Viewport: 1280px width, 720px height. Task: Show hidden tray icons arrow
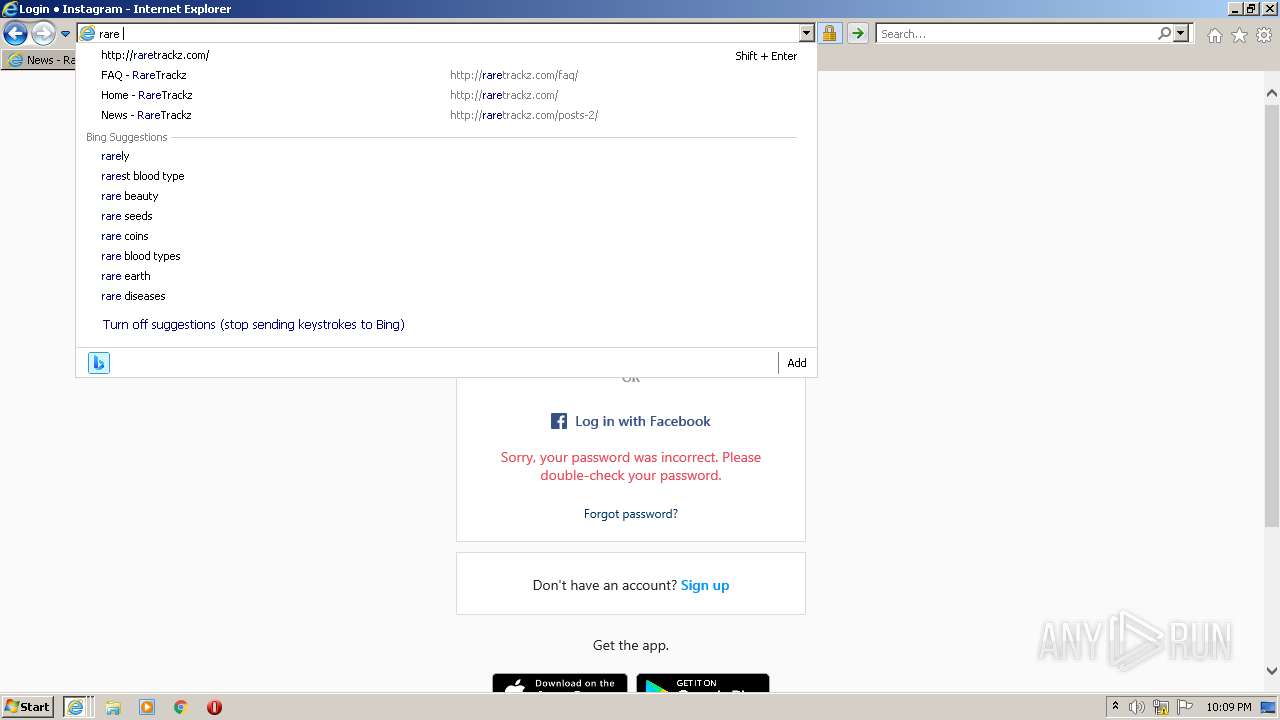pyautogui.click(x=1115, y=707)
